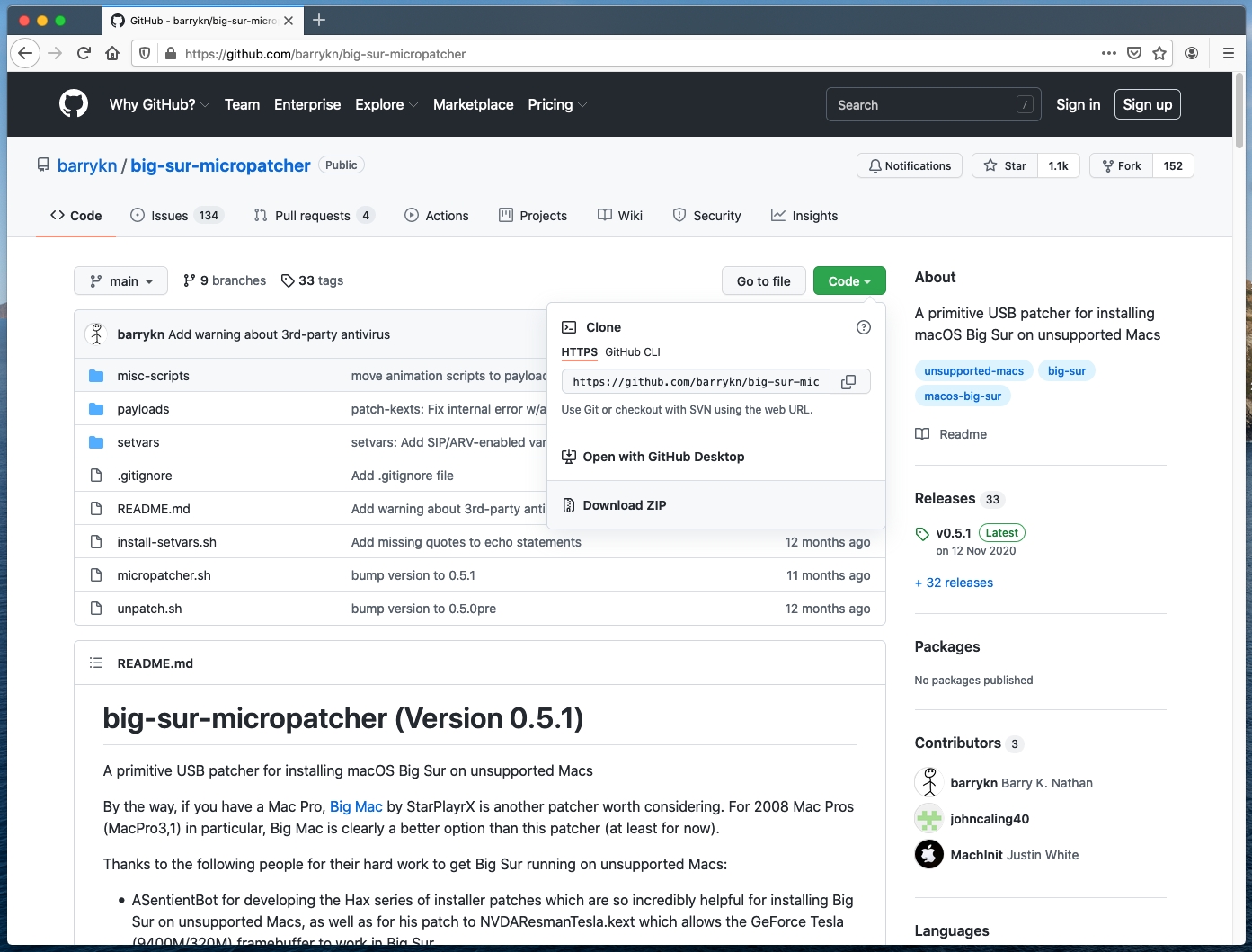Click the browser back arrow
1252x952 pixels.
tap(25, 53)
